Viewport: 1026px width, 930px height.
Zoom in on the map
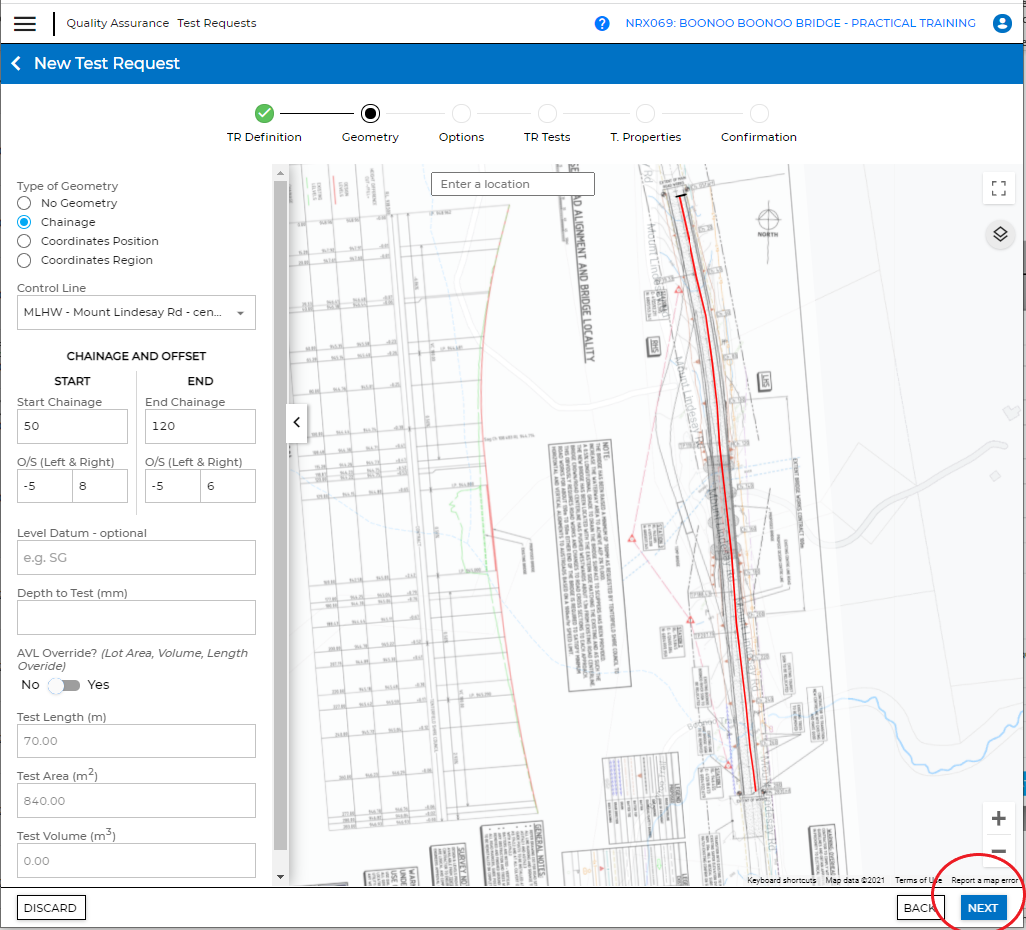pos(998,819)
